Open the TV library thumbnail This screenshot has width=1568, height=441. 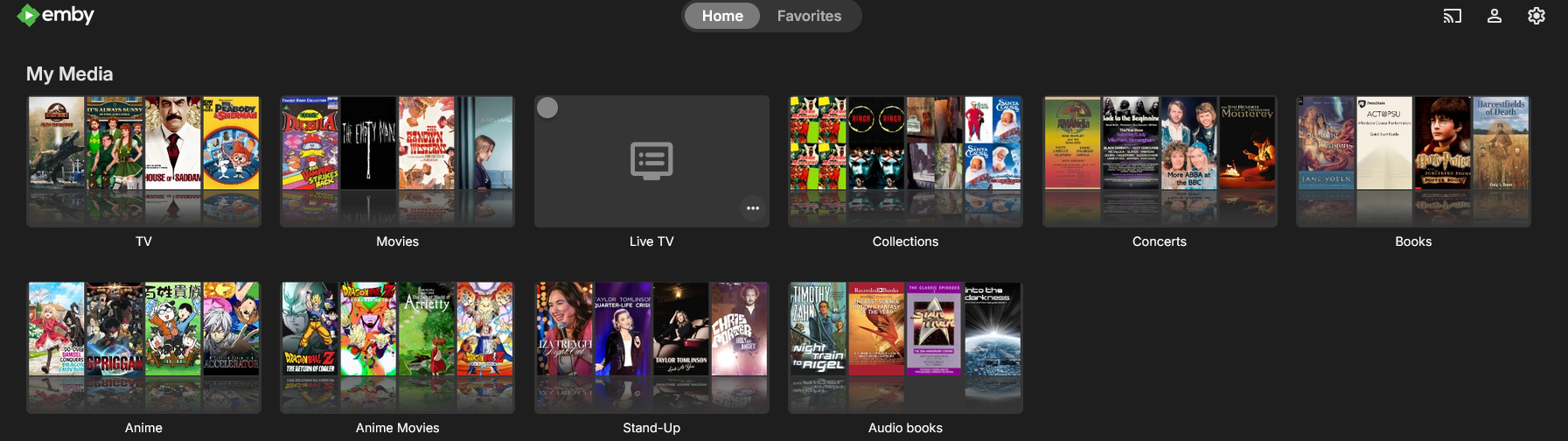click(143, 161)
